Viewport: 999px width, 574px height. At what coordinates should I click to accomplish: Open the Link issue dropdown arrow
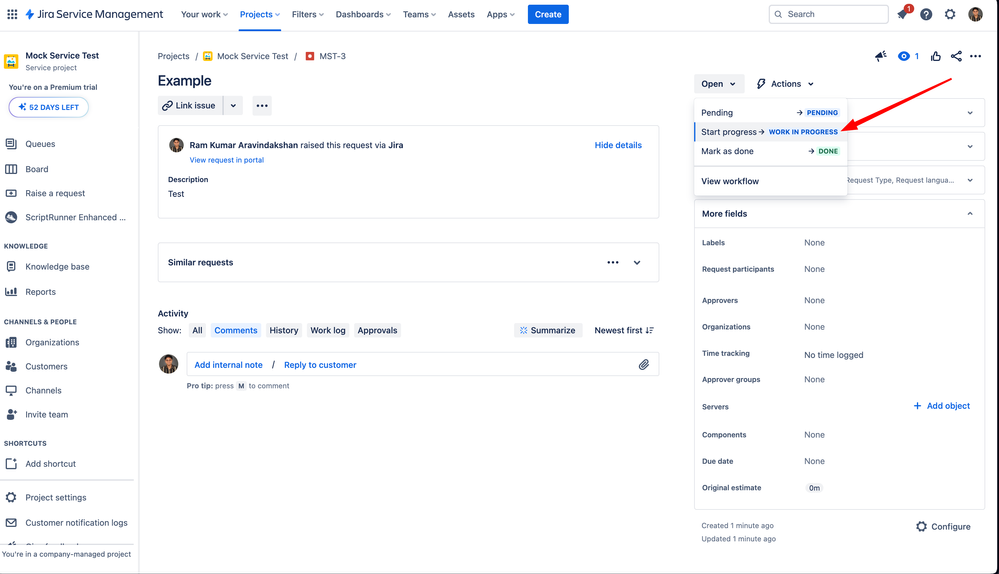pyautogui.click(x=233, y=106)
